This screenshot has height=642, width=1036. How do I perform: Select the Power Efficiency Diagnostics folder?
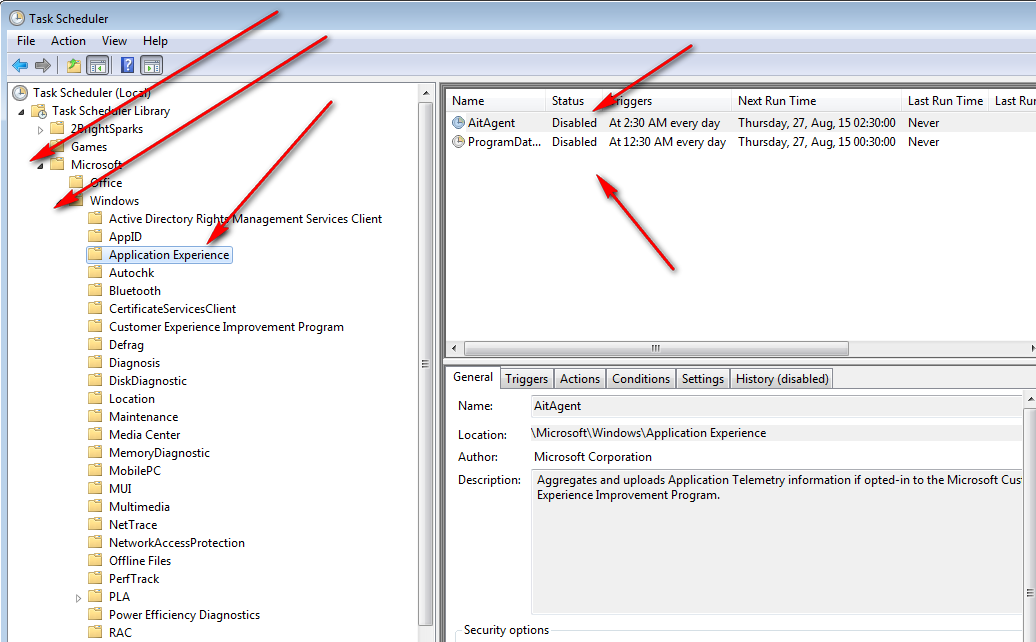184,614
